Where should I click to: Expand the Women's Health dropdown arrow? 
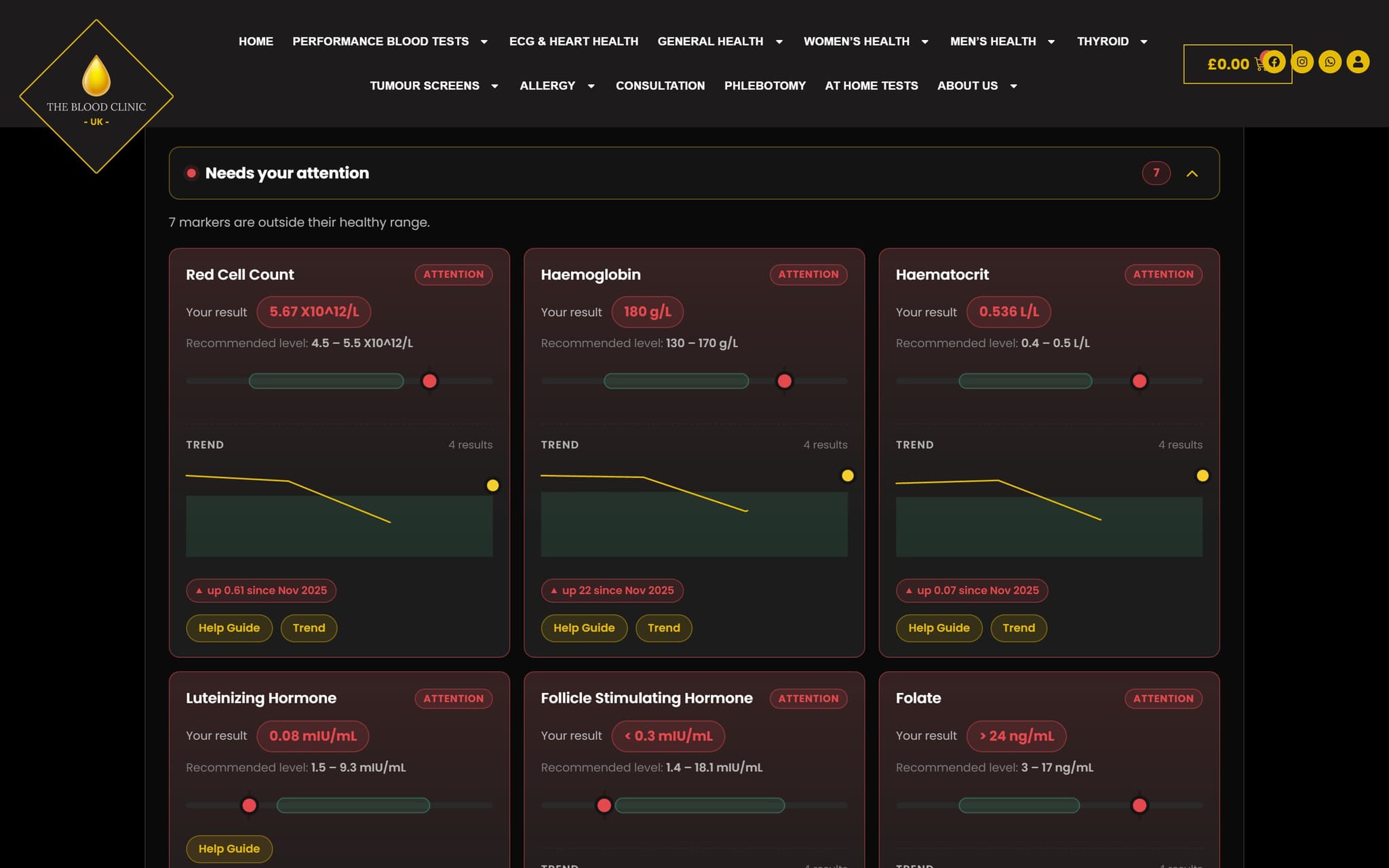click(924, 41)
